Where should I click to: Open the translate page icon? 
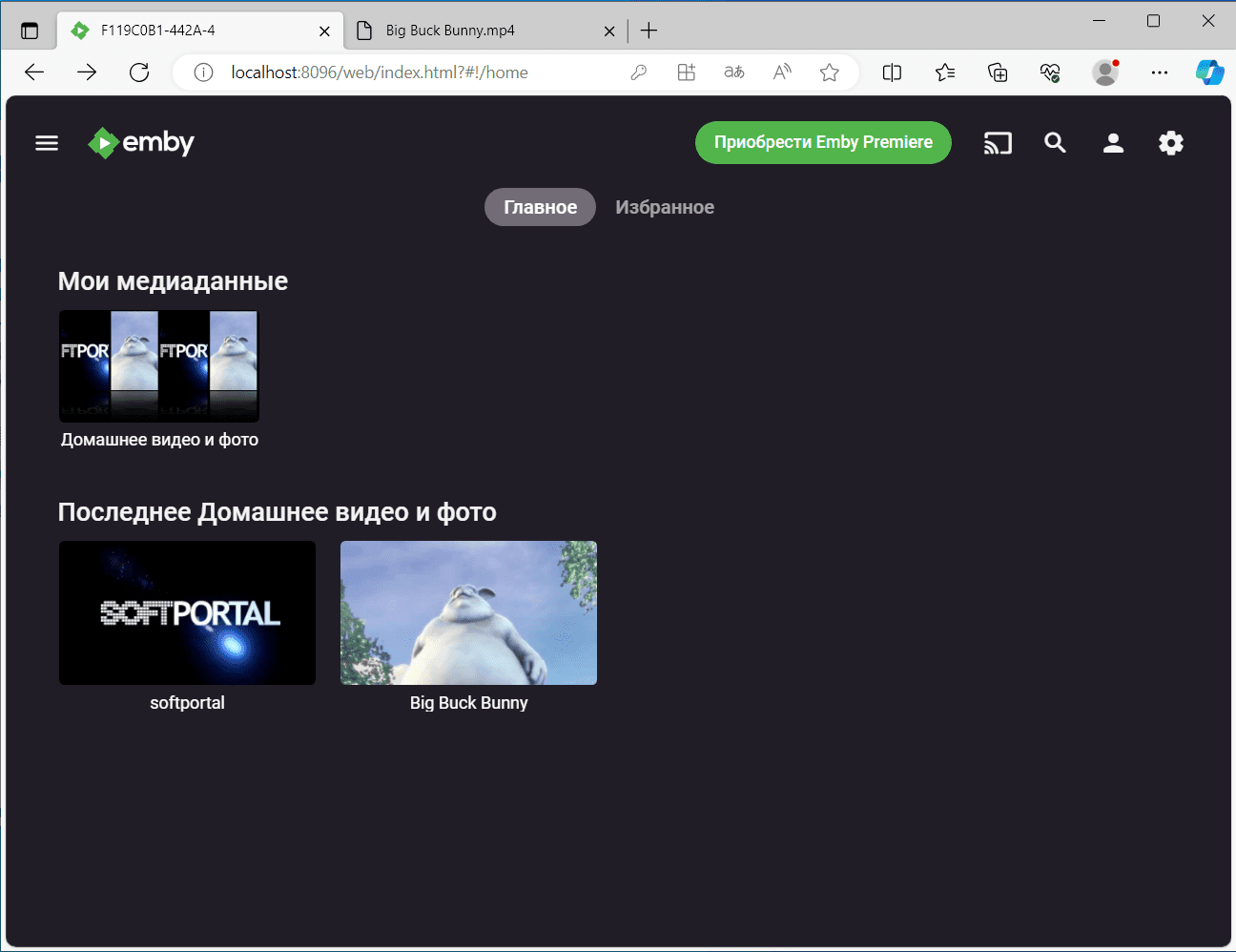734,72
